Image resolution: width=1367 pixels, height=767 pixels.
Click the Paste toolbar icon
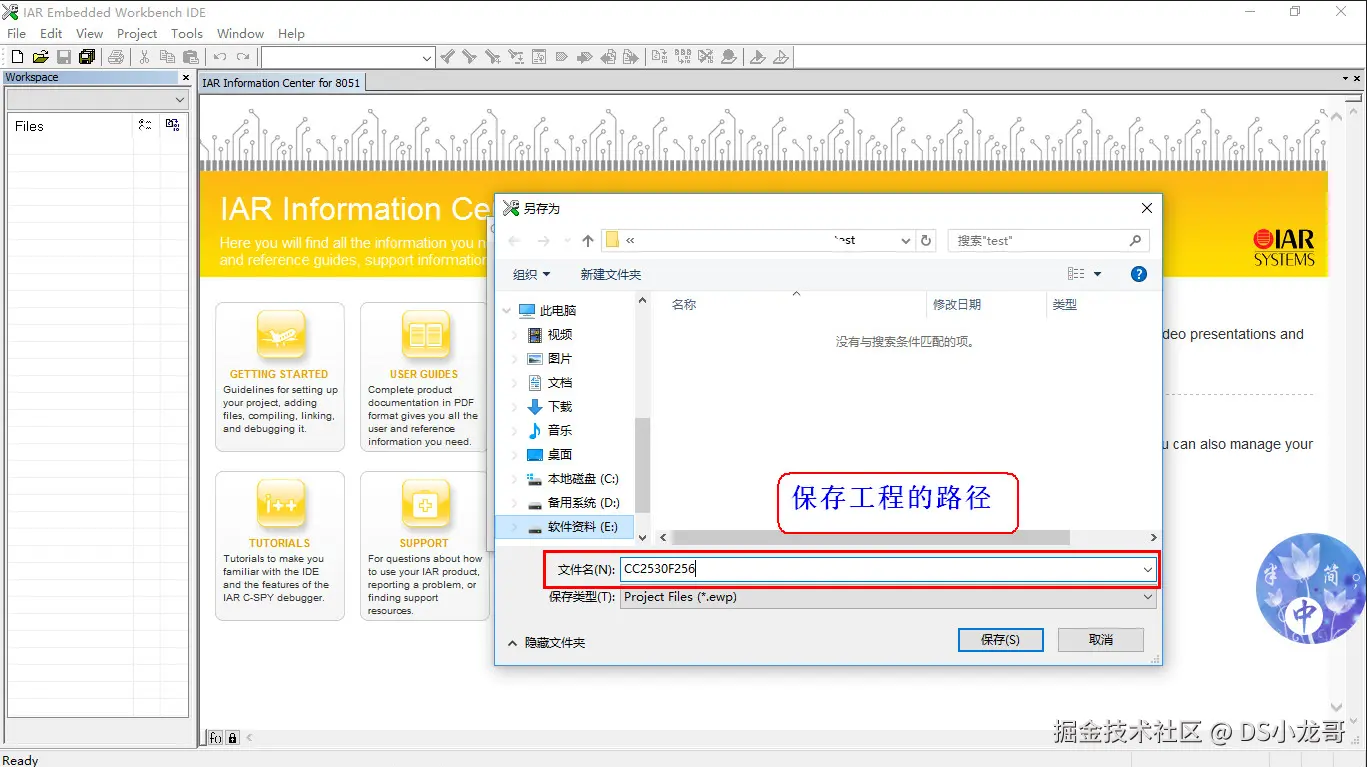point(191,57)
